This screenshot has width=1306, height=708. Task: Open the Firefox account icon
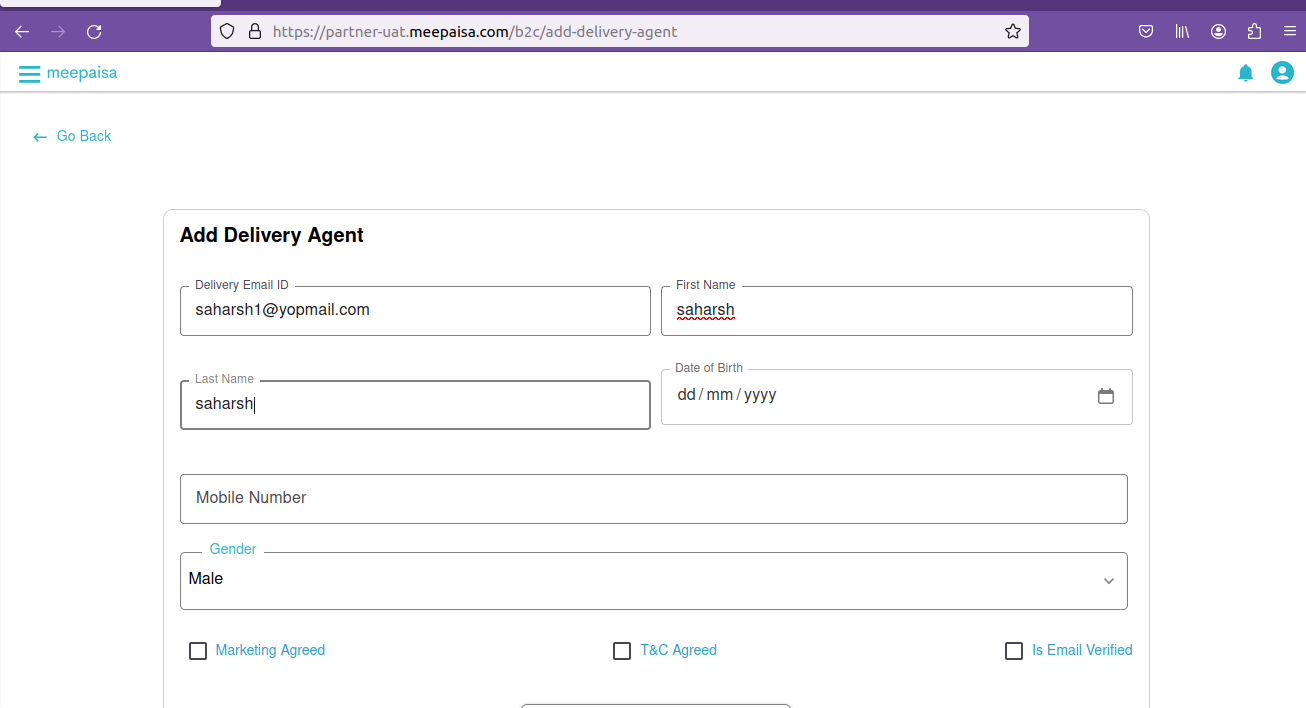[x=1218, y=32]
